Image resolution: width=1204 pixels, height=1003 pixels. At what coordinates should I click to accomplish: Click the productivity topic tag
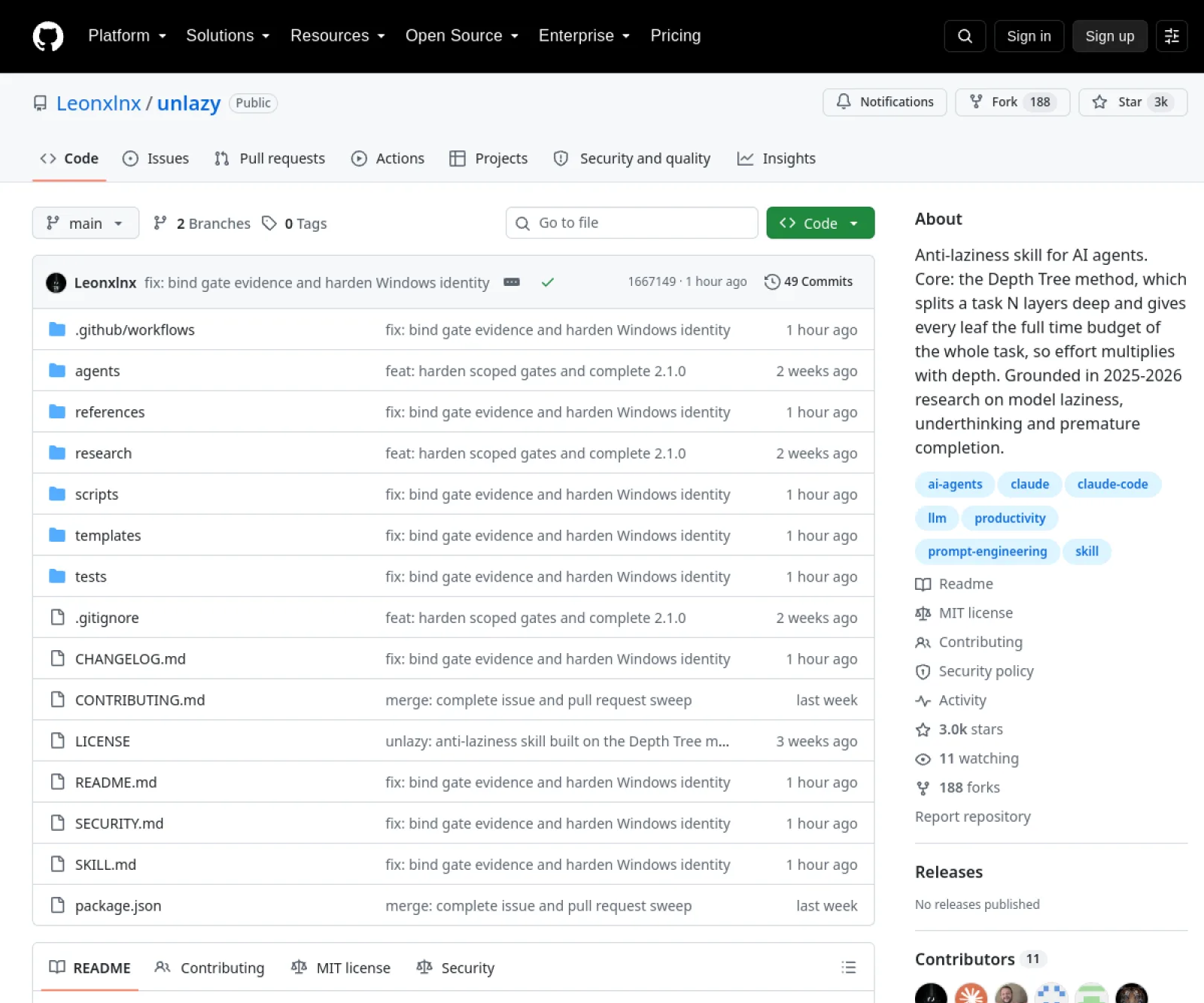[1010, 518]
